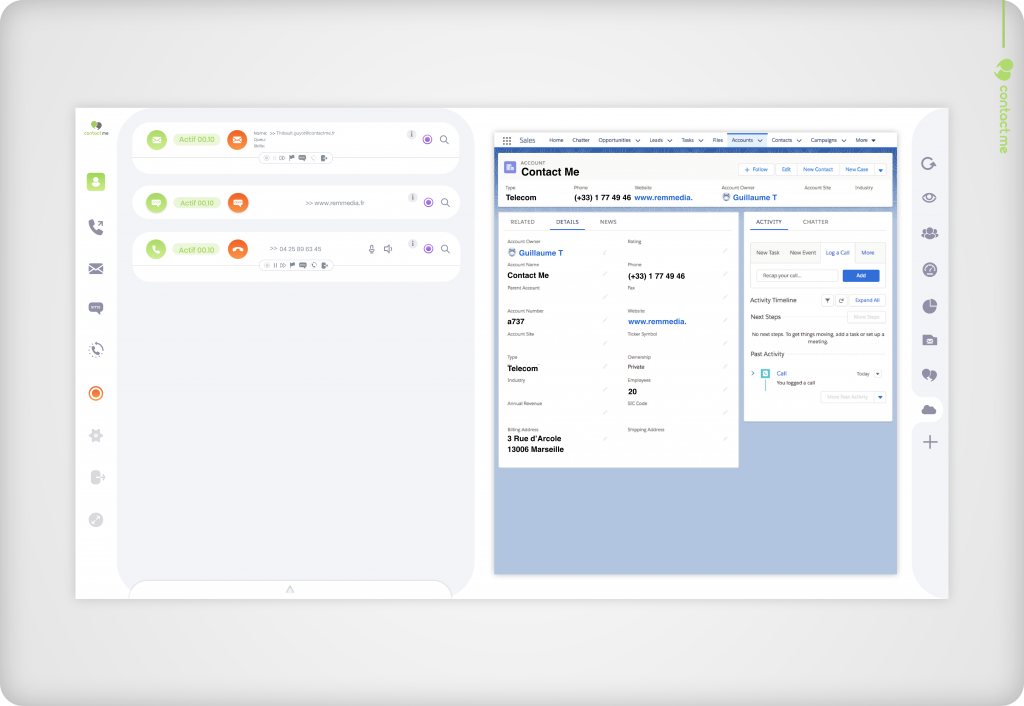Click the flag icon in email mini toolbar

pyautogui.click(x=292, y=158)
